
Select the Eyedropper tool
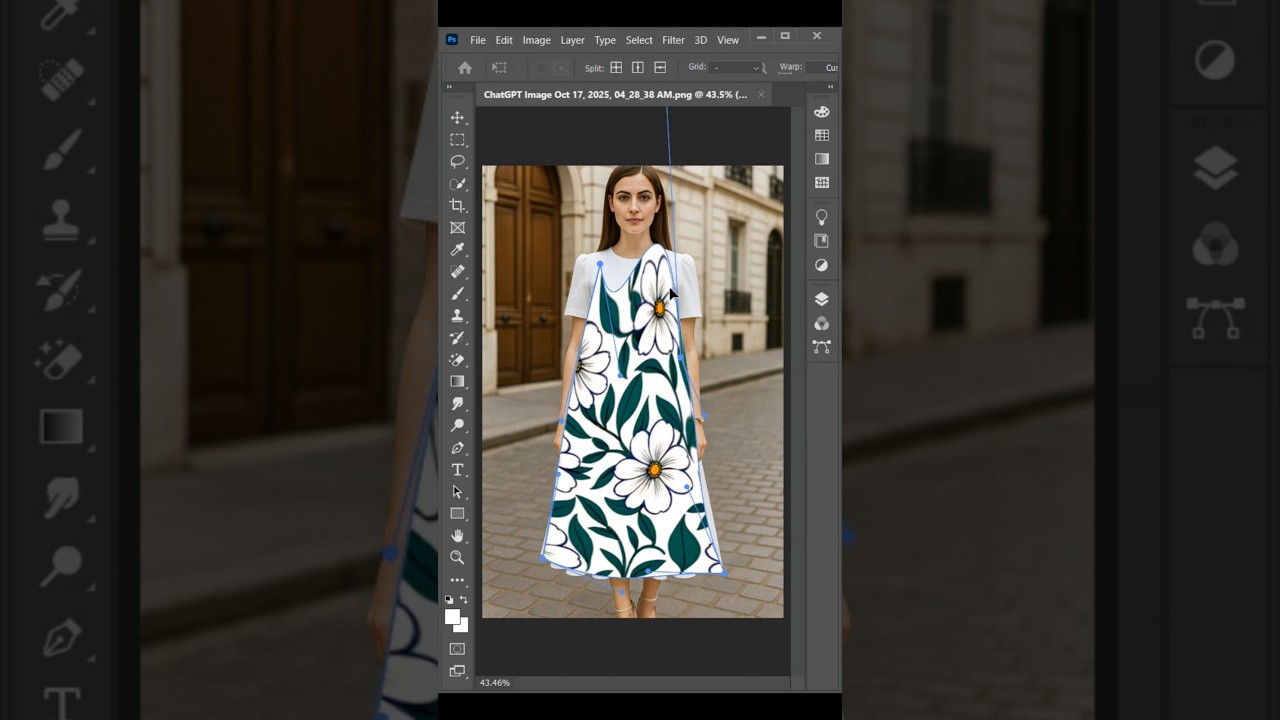click(x=457, y=250)
